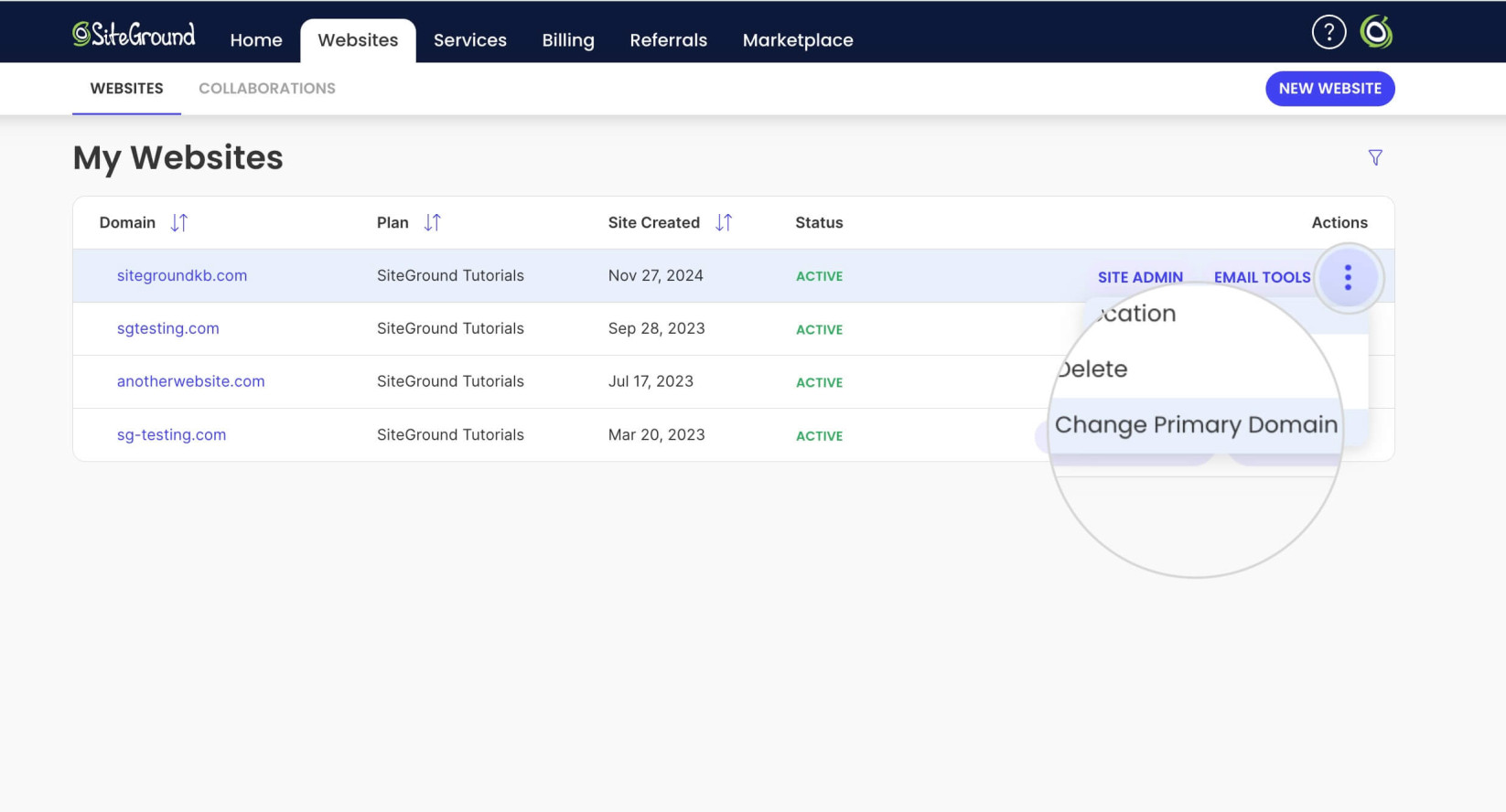Click ACTIVE status for sgtesting.com
This screenshot has width=1506, height=812.
pyautogui.click(x=819, y=329)
